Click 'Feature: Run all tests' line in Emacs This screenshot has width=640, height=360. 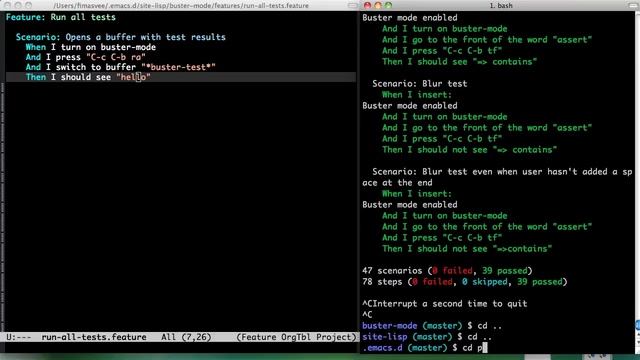coord(61,17)
